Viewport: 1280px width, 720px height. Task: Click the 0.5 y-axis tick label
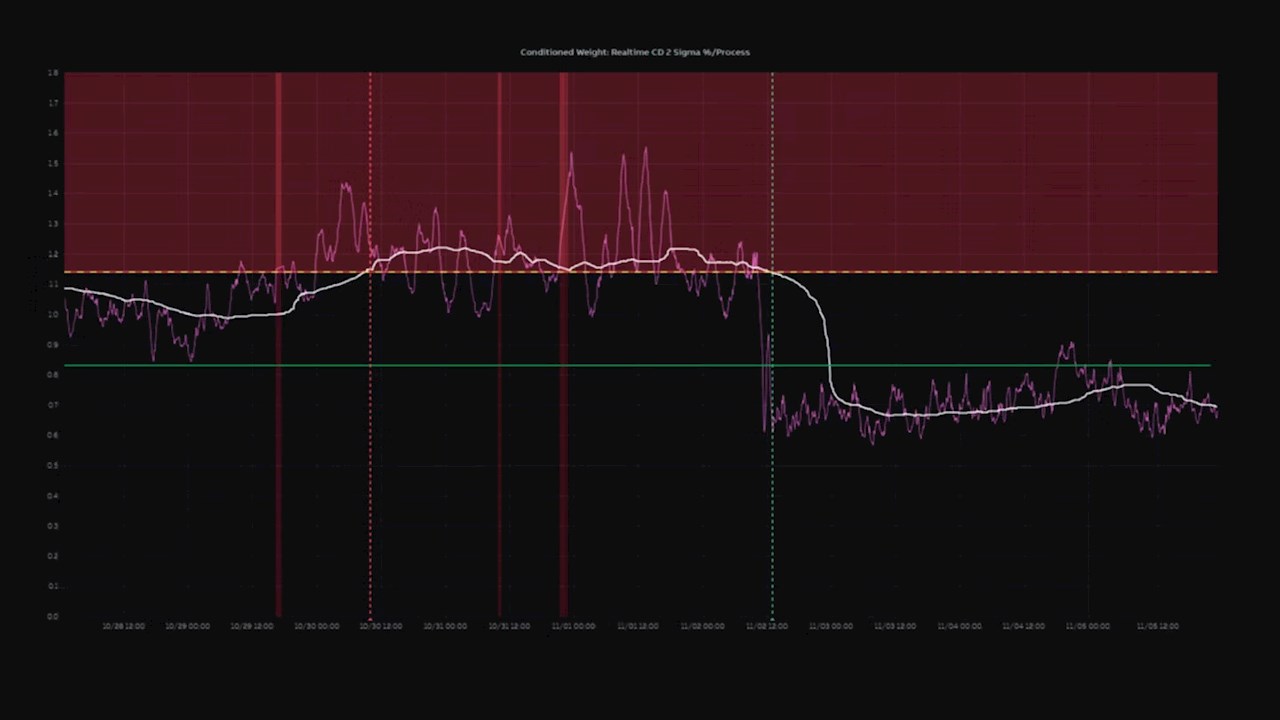coord(53,465)
